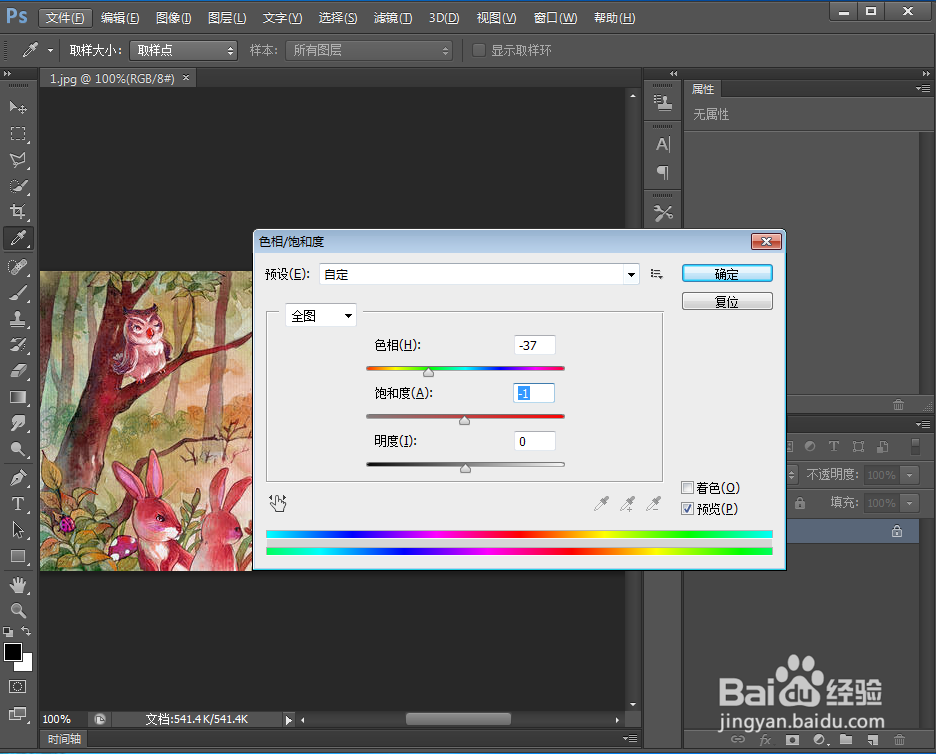Click the foreground color swatch
Viewport: 936px width, 754px height.
(13, 652)
